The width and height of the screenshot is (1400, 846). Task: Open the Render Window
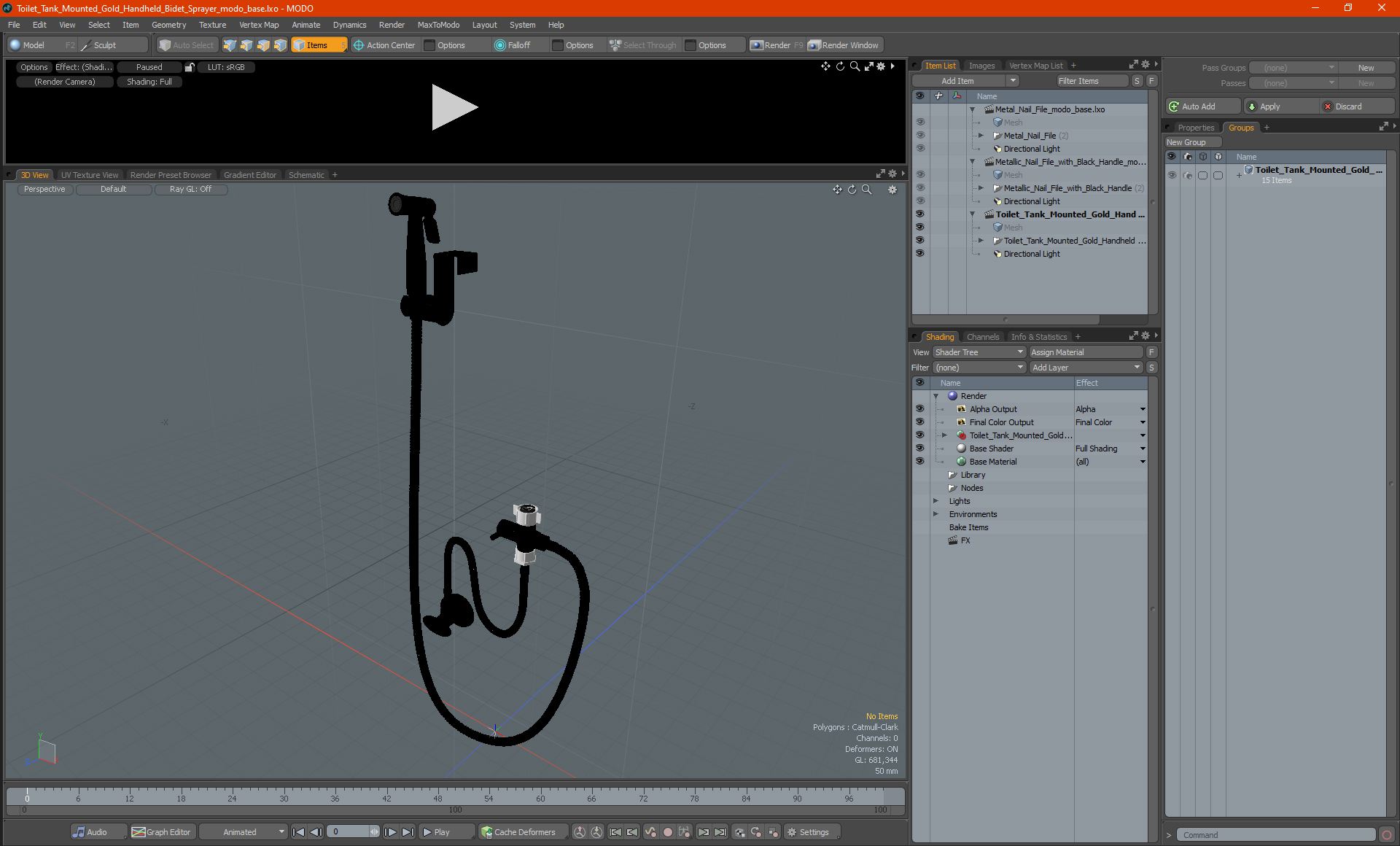pyautogui.click(x=844, y=45)
